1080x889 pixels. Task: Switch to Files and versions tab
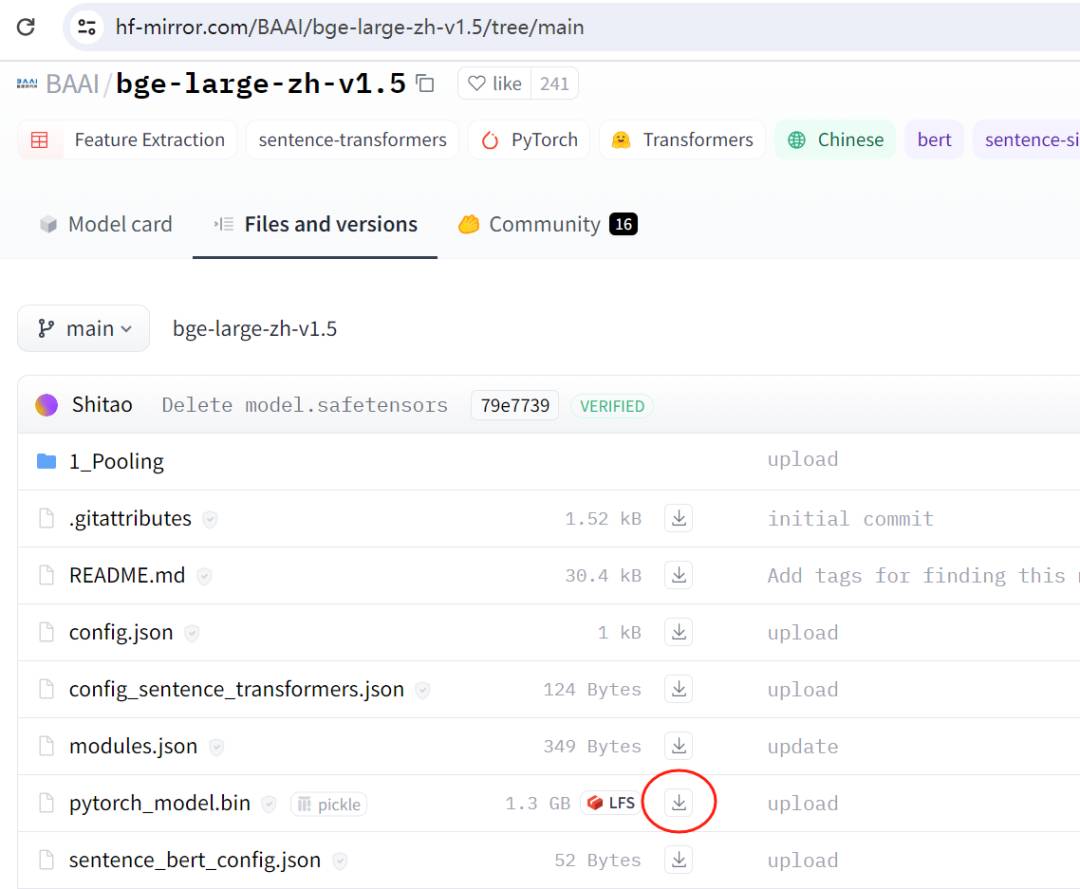coord(315,224)
